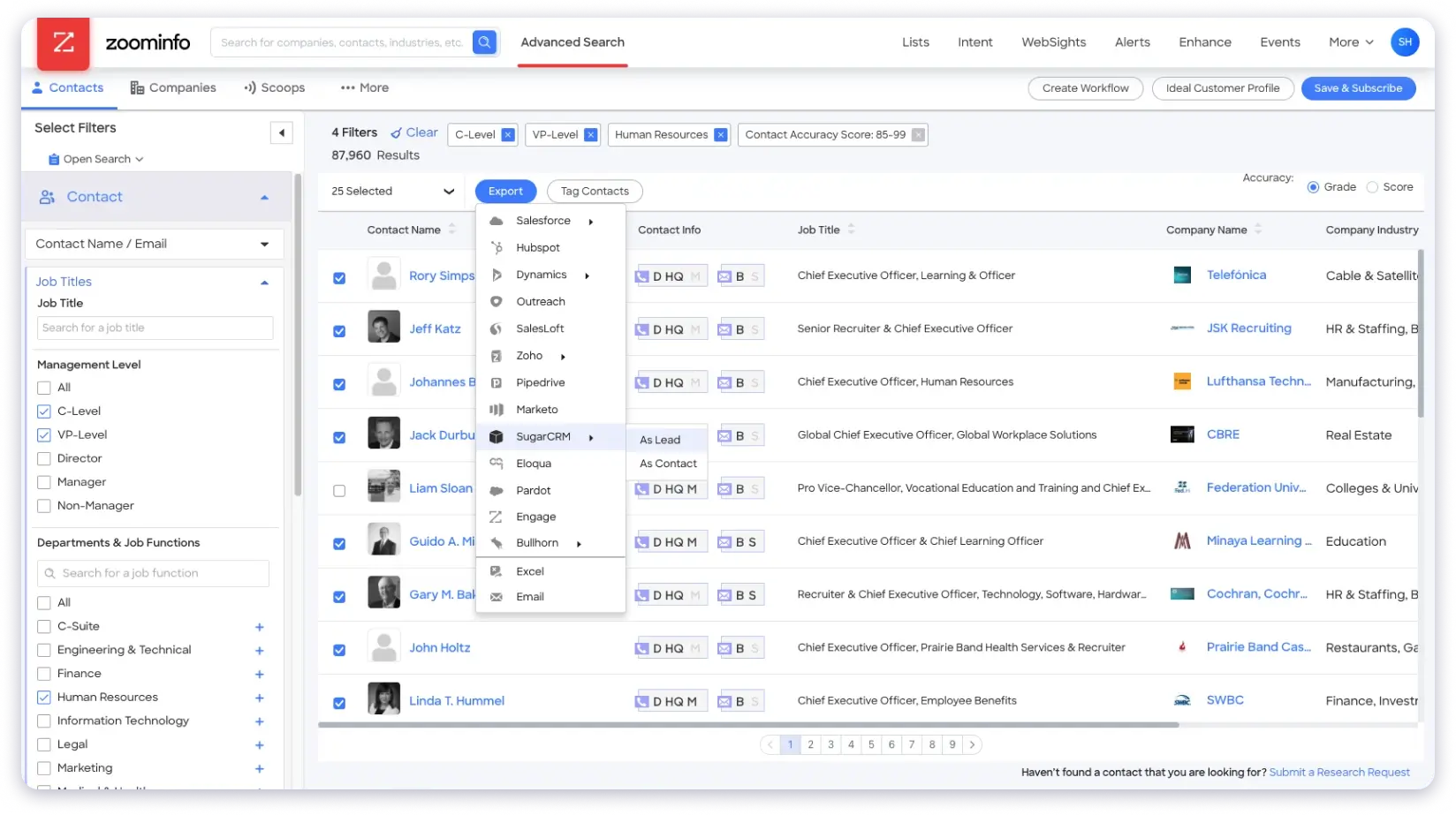Image resolution: width=1456 pixels, height=815 pixels.
Task: Click the Export button
Action: click(505, 192)
